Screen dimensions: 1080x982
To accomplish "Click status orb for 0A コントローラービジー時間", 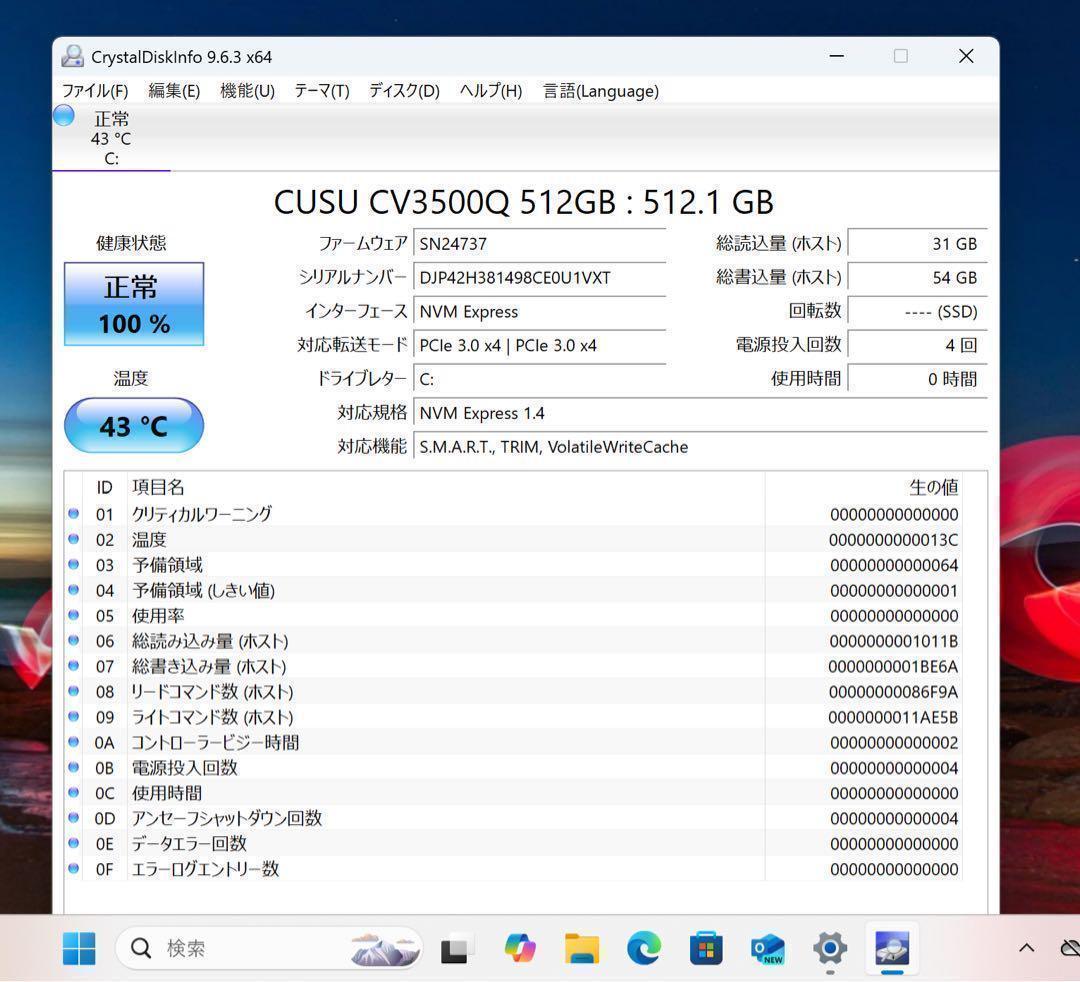I will tap(74, 742).
